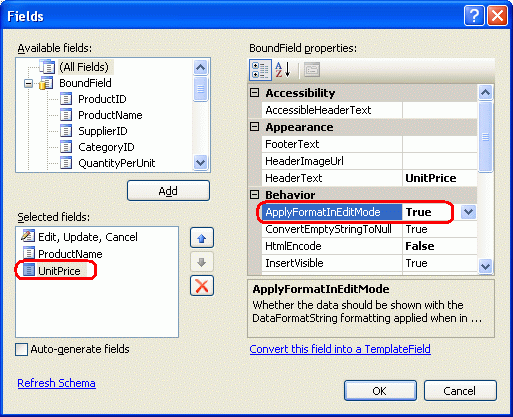Collapse the Behavior property category

pyautogui.click(x=255, y=194)
